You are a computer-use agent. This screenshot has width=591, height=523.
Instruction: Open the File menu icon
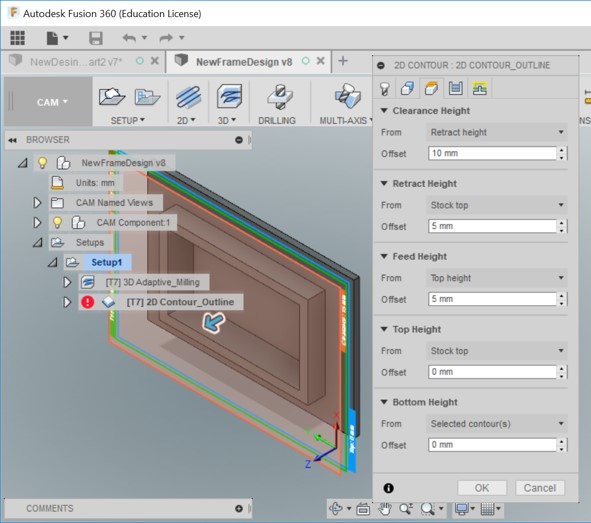click(52, 38)
